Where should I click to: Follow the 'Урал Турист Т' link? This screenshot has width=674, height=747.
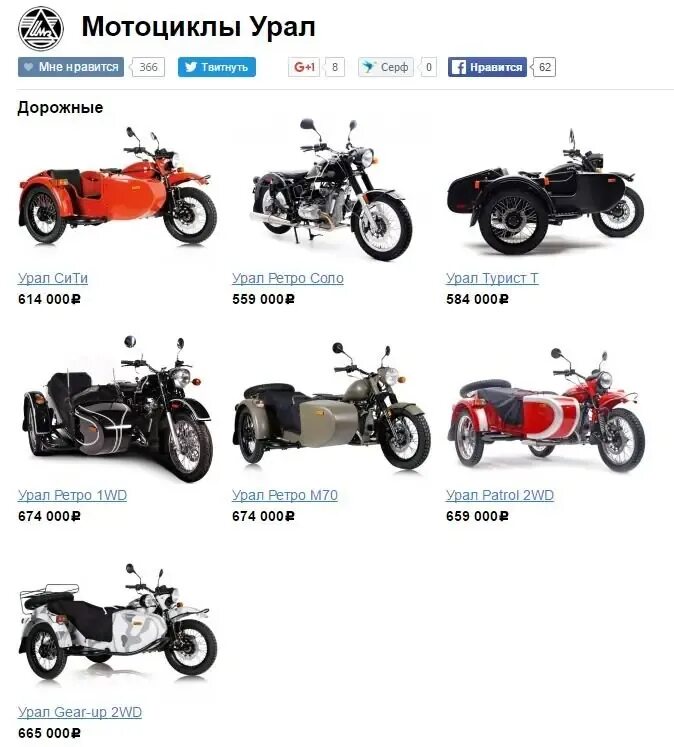click(492, 278)
